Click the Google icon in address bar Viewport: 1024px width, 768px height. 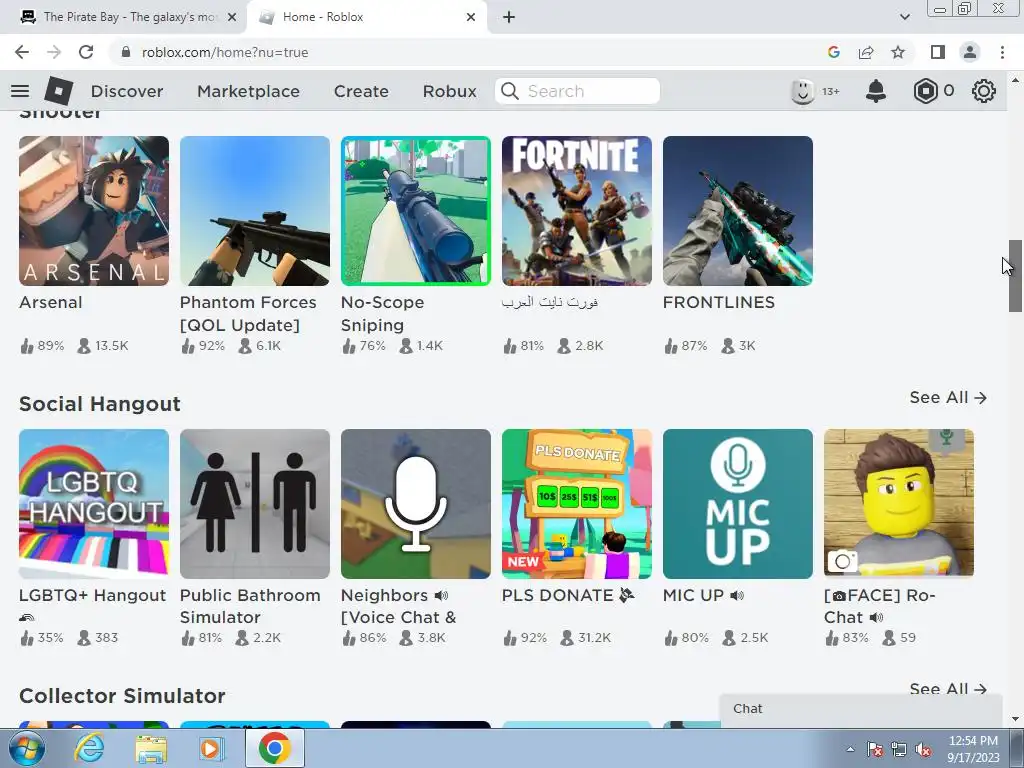(833, 52)
